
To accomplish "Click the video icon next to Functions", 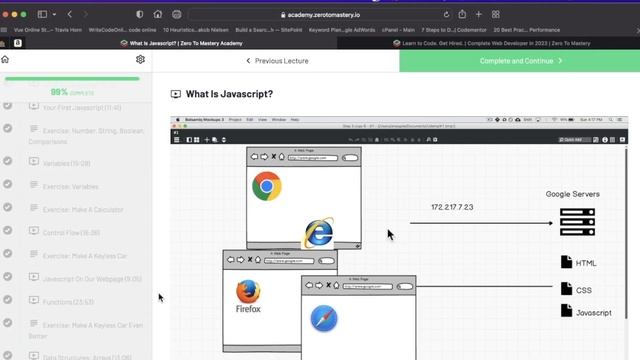I will click(34, 300).
